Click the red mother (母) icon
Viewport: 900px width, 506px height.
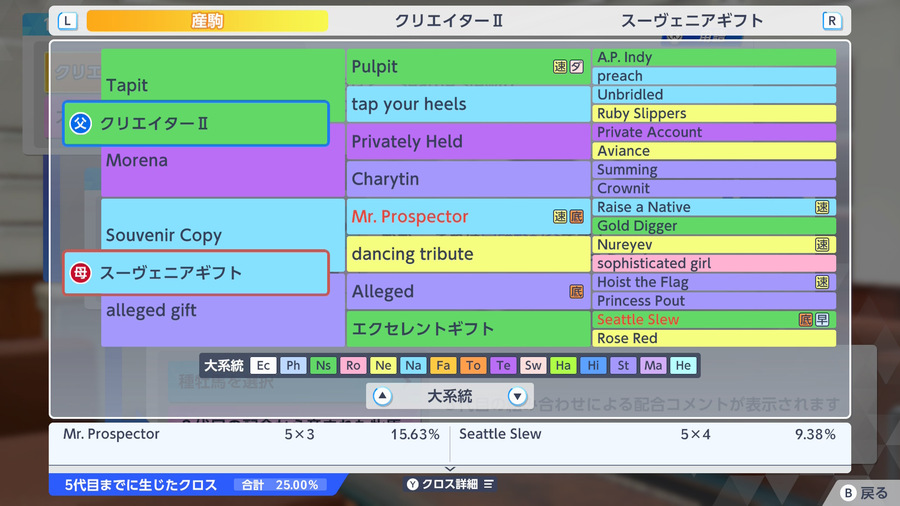[80, 273]
